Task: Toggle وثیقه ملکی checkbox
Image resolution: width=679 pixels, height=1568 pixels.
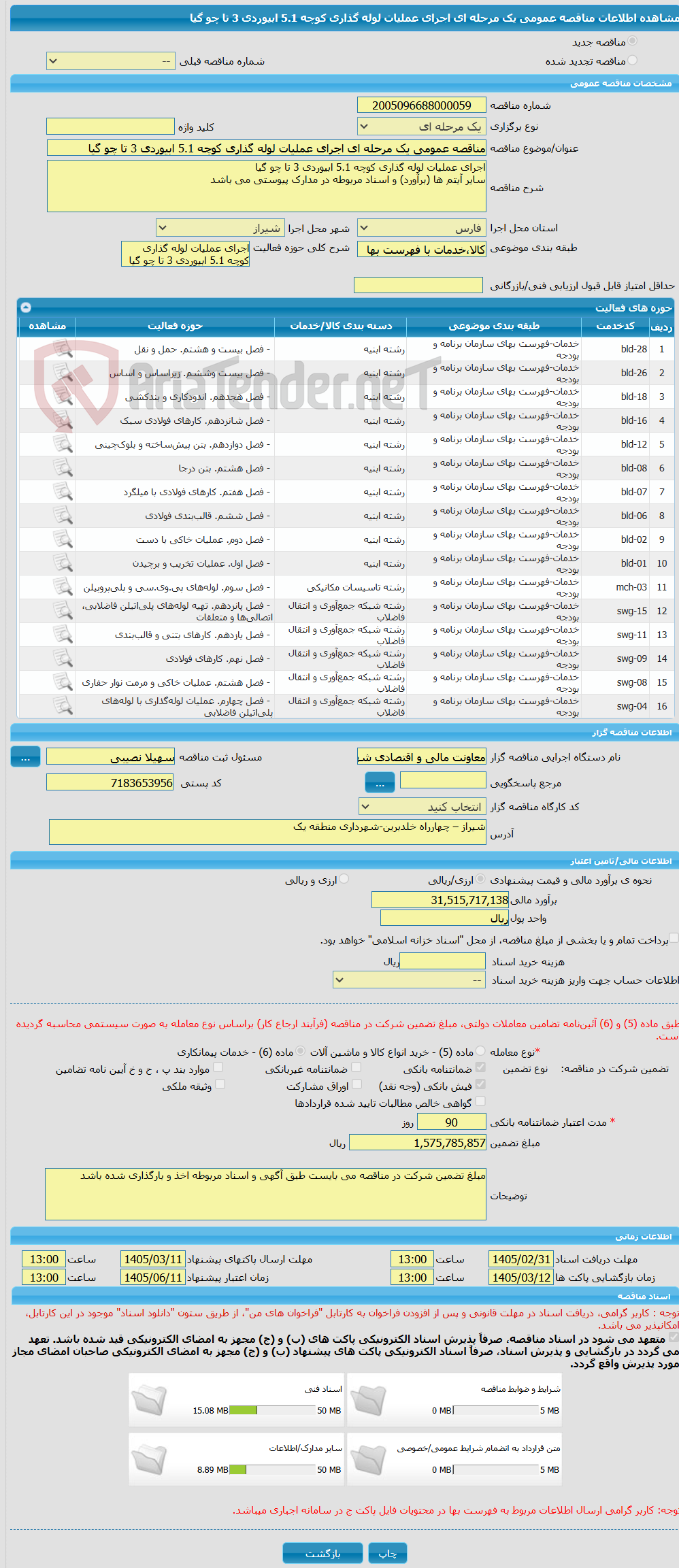Action: click(x=220, y=1084)
